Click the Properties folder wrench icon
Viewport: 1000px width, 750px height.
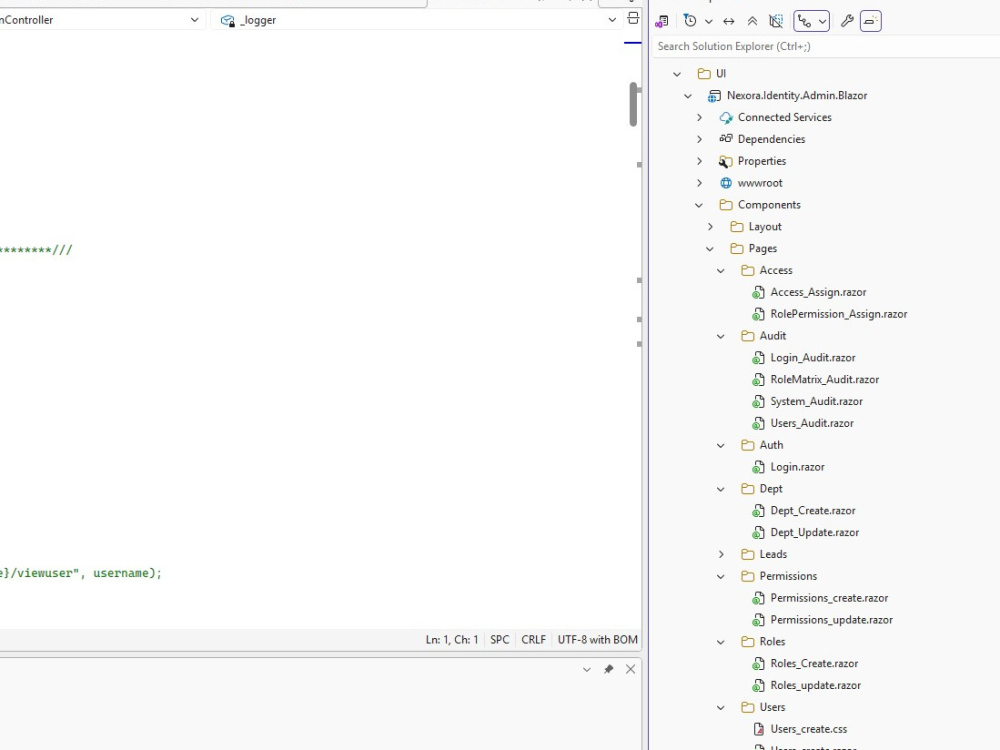[726, 161]
